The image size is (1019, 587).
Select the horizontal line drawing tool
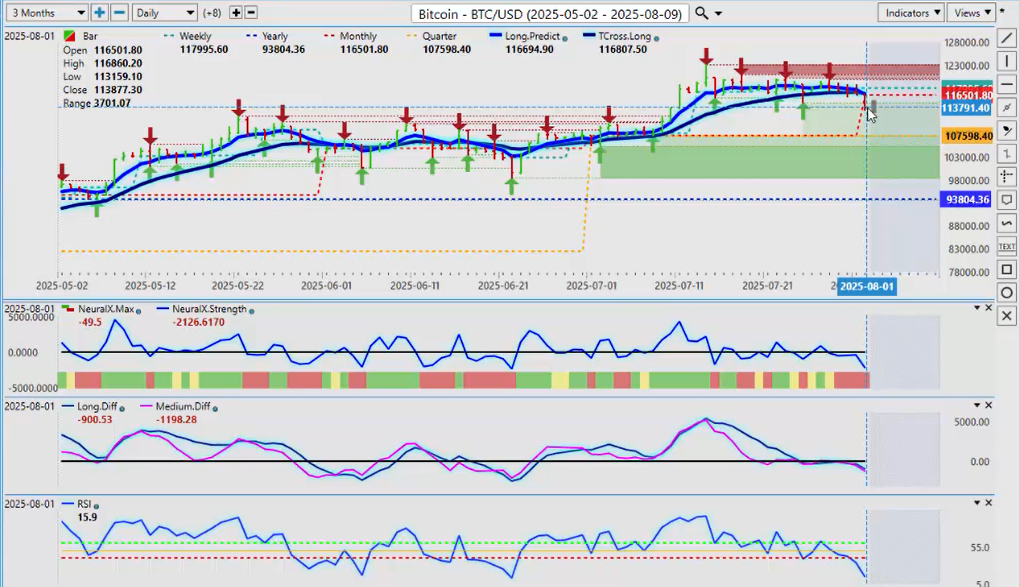[1006, 85]
